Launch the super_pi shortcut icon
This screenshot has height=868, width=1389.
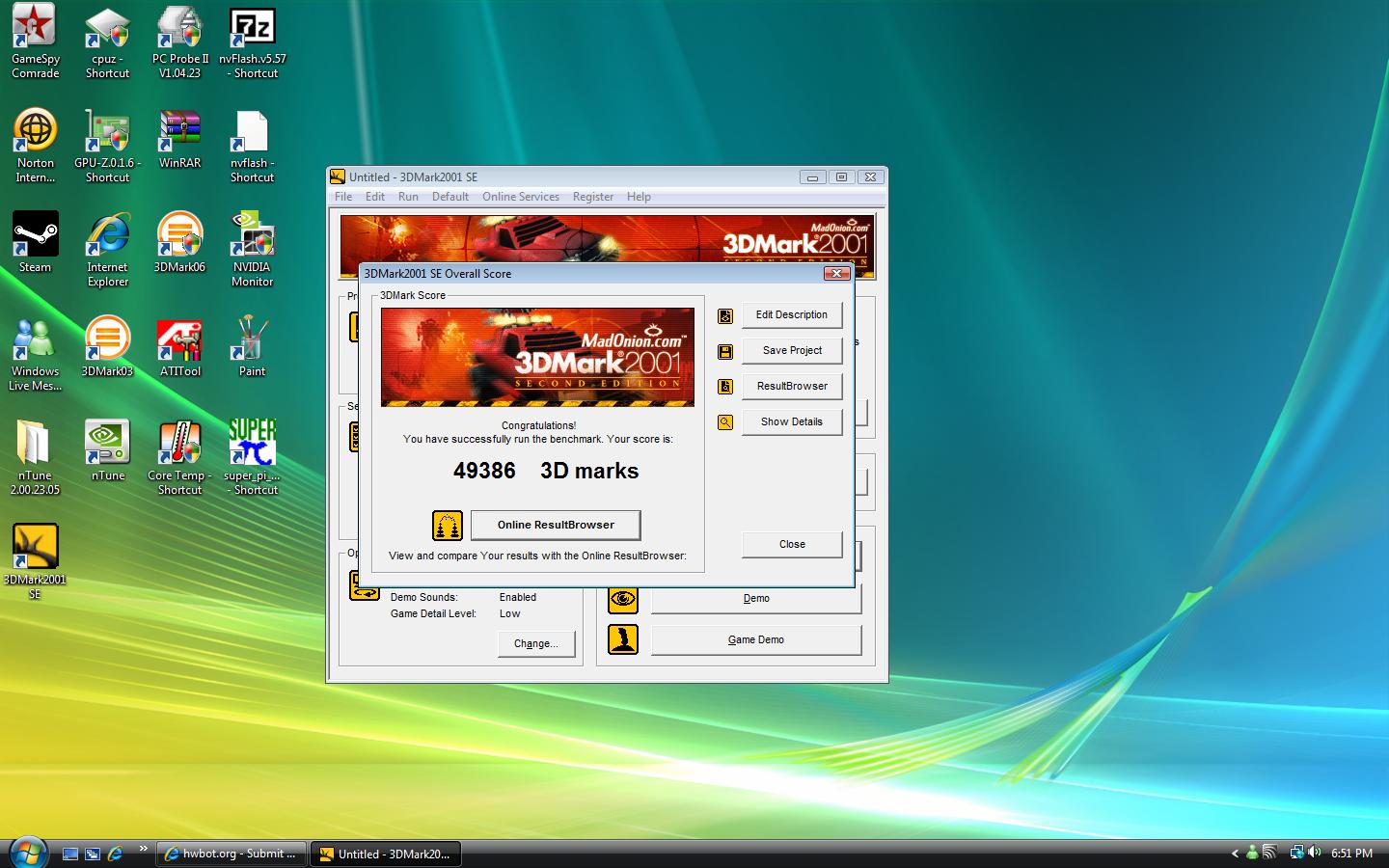[252, 457]
